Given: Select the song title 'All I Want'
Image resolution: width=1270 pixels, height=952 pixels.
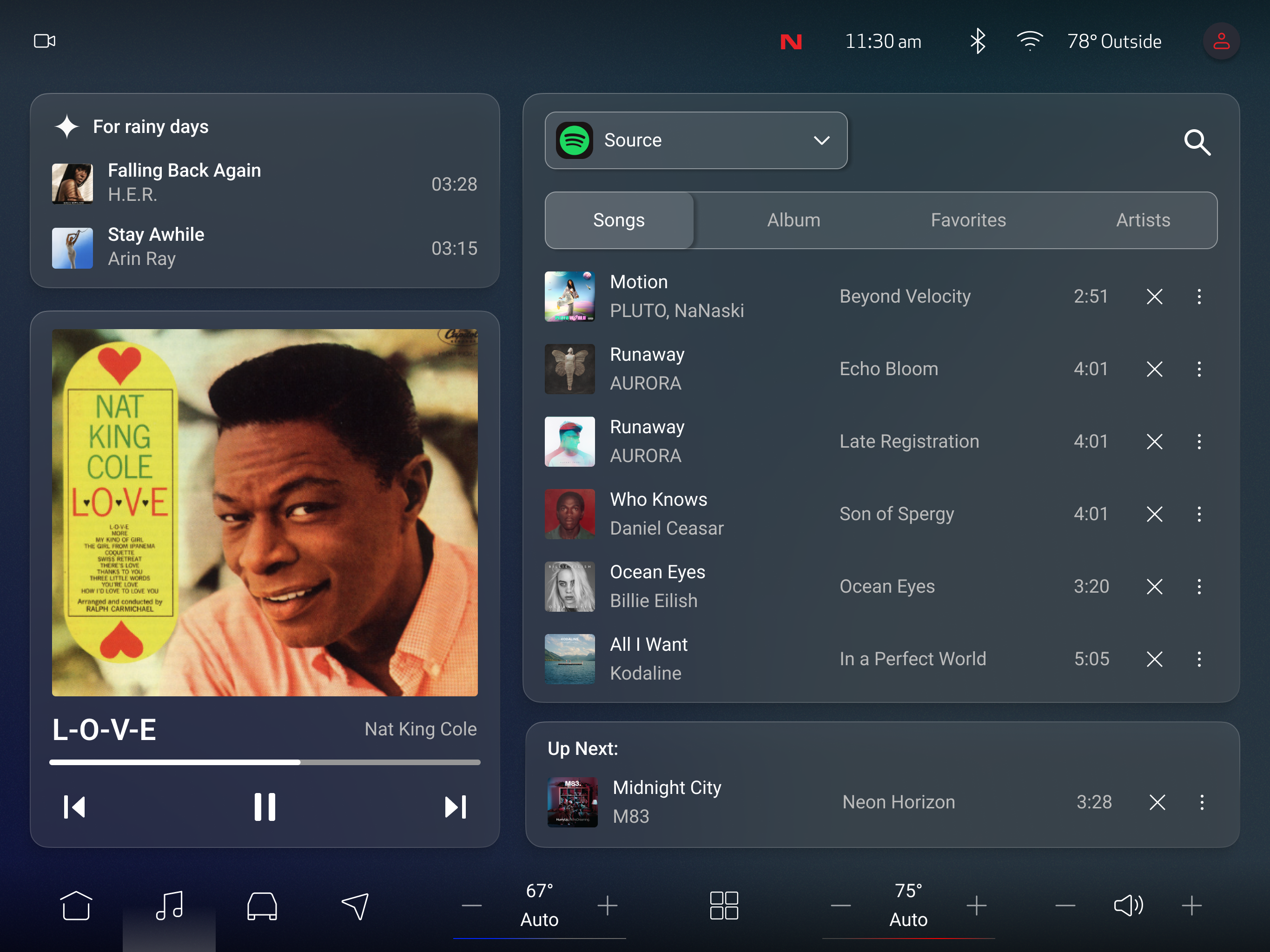Looking at the screenshot, I should [648, 644].
